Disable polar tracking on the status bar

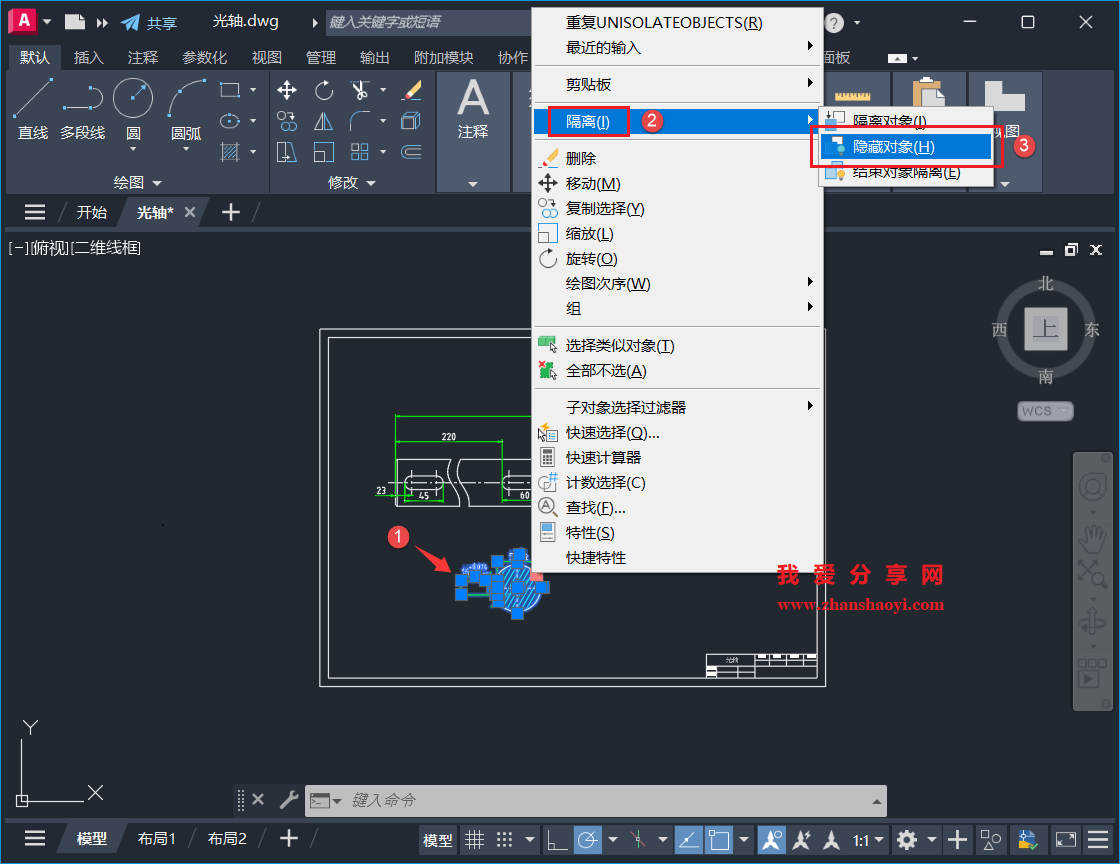586,840
